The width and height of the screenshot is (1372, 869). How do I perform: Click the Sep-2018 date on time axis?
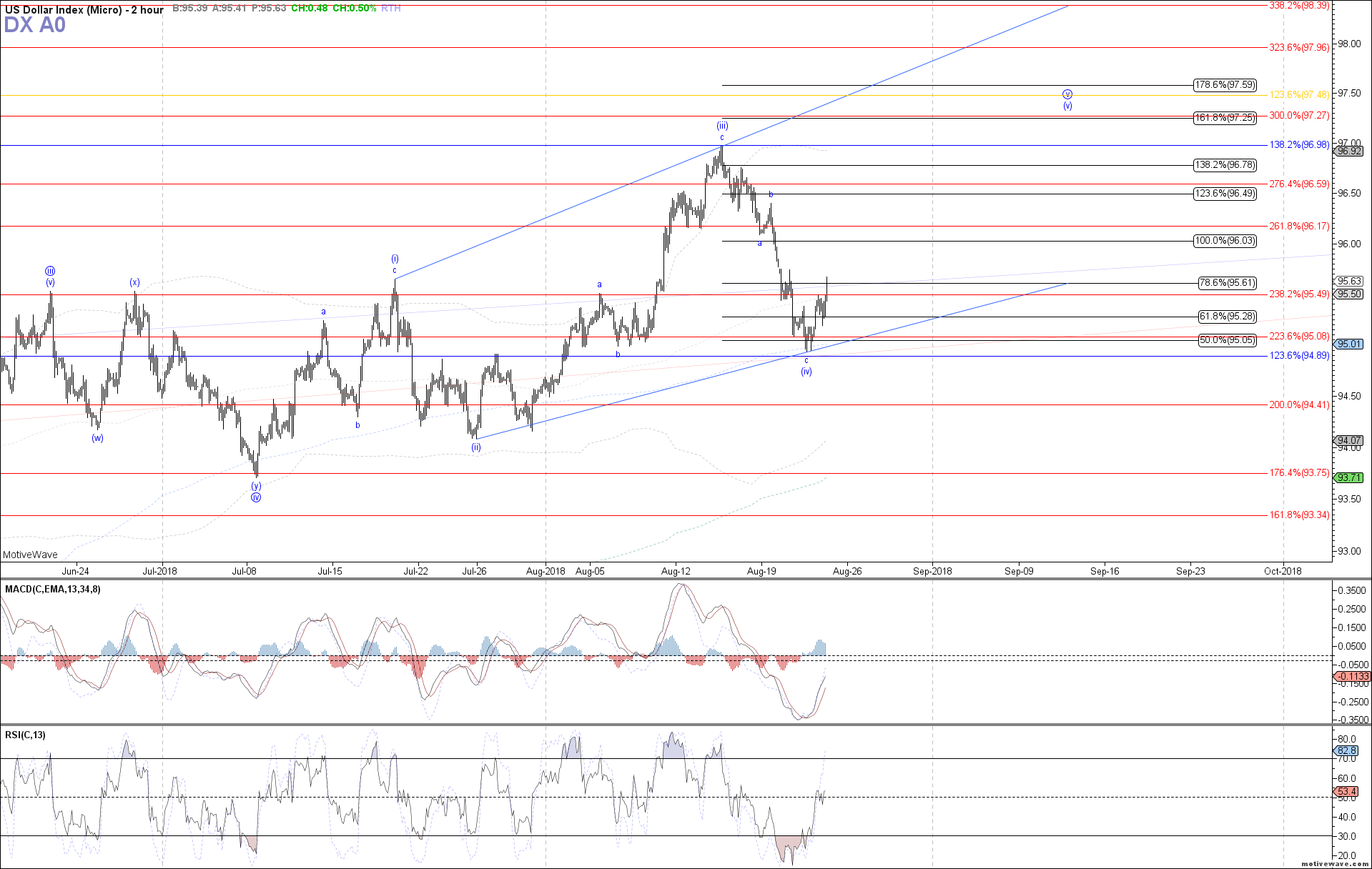(932, 571)
